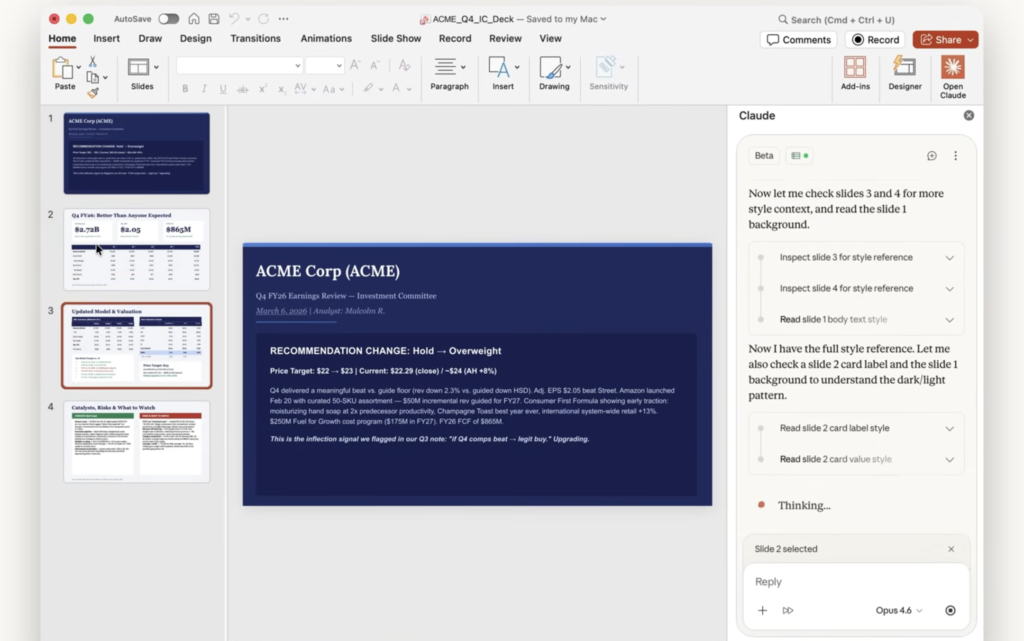Select the Animations ribbon tab

(x=326, y=39)
